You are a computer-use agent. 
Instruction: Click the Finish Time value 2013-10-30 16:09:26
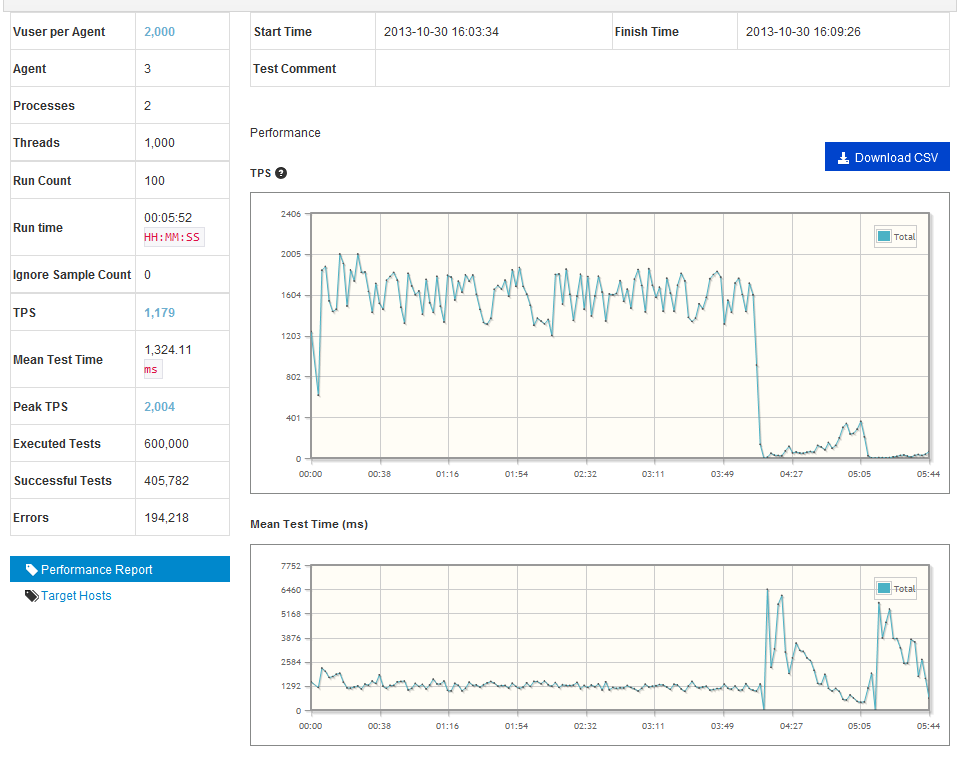click(x=803, y=32)
